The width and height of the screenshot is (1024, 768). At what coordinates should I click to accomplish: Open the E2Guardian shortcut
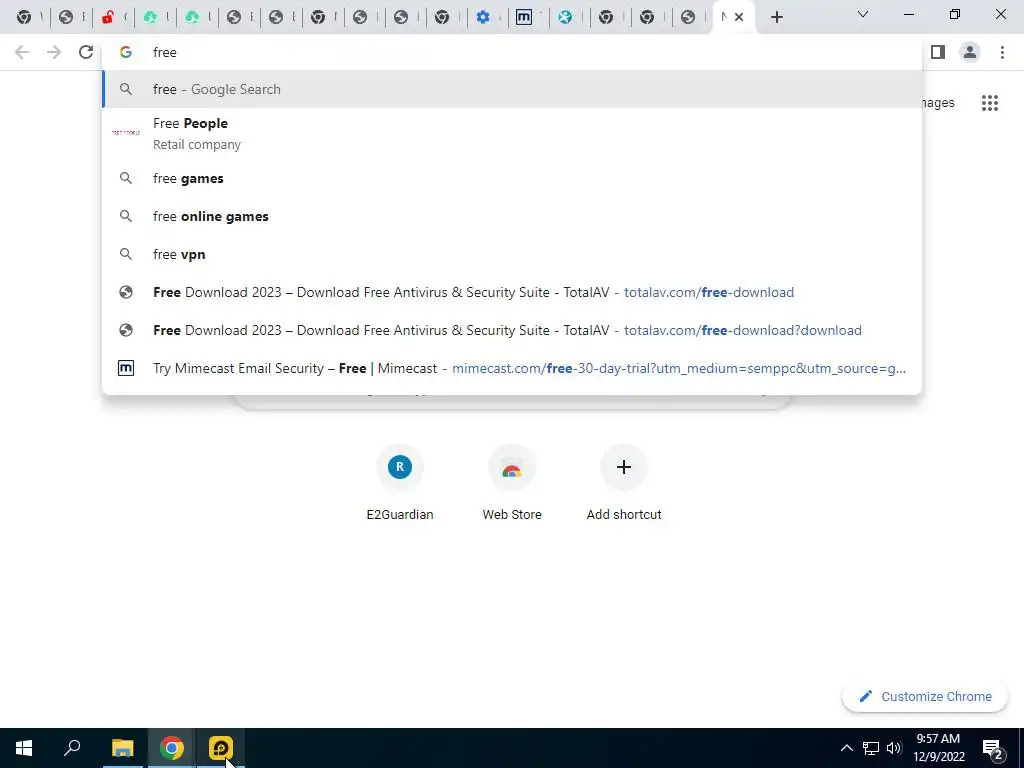tap(400, 482)
